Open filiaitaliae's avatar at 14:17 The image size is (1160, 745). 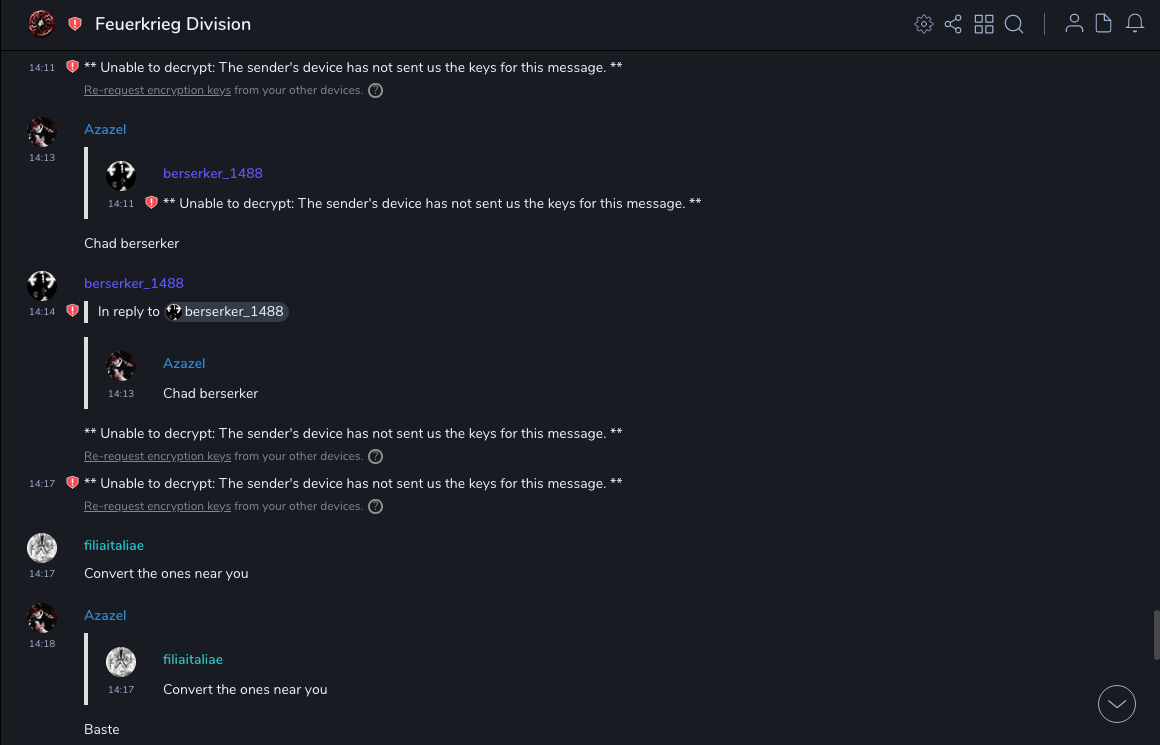[x=42, y=547]
